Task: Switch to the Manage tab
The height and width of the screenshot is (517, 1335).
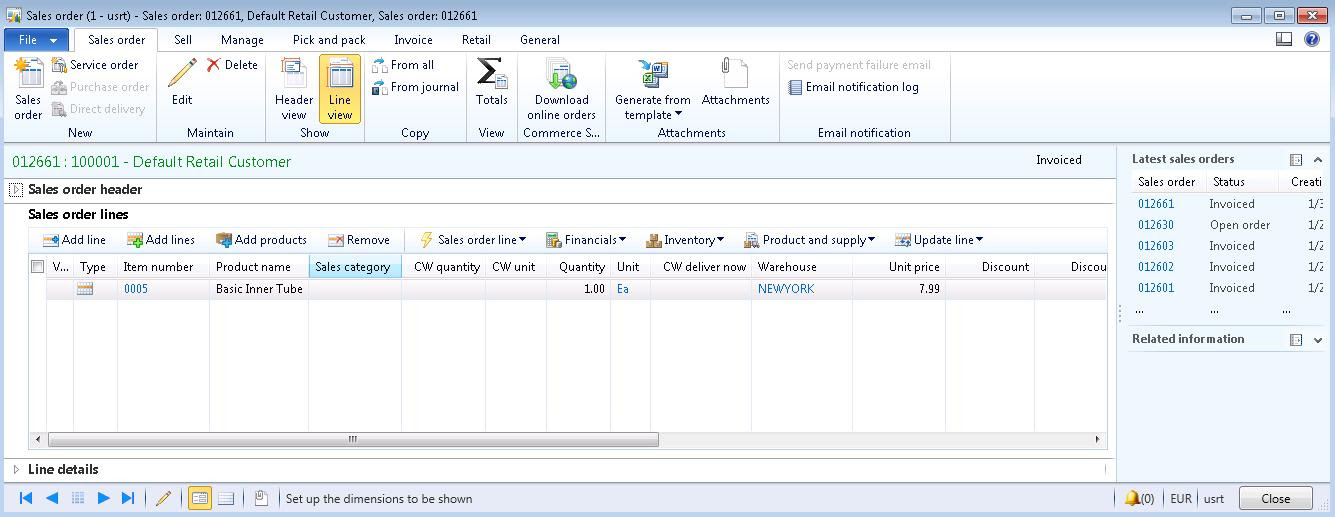Action: pyautogui.click(x=242, y=40)
